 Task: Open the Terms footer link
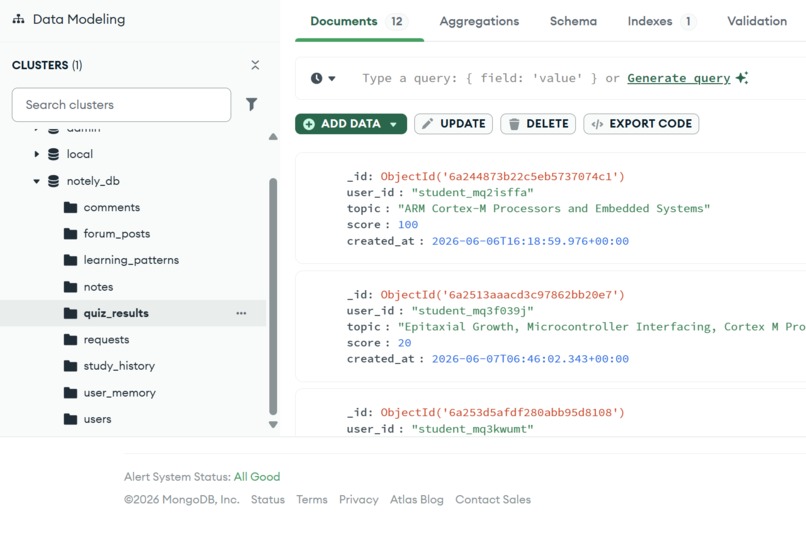tap(312, 499)
